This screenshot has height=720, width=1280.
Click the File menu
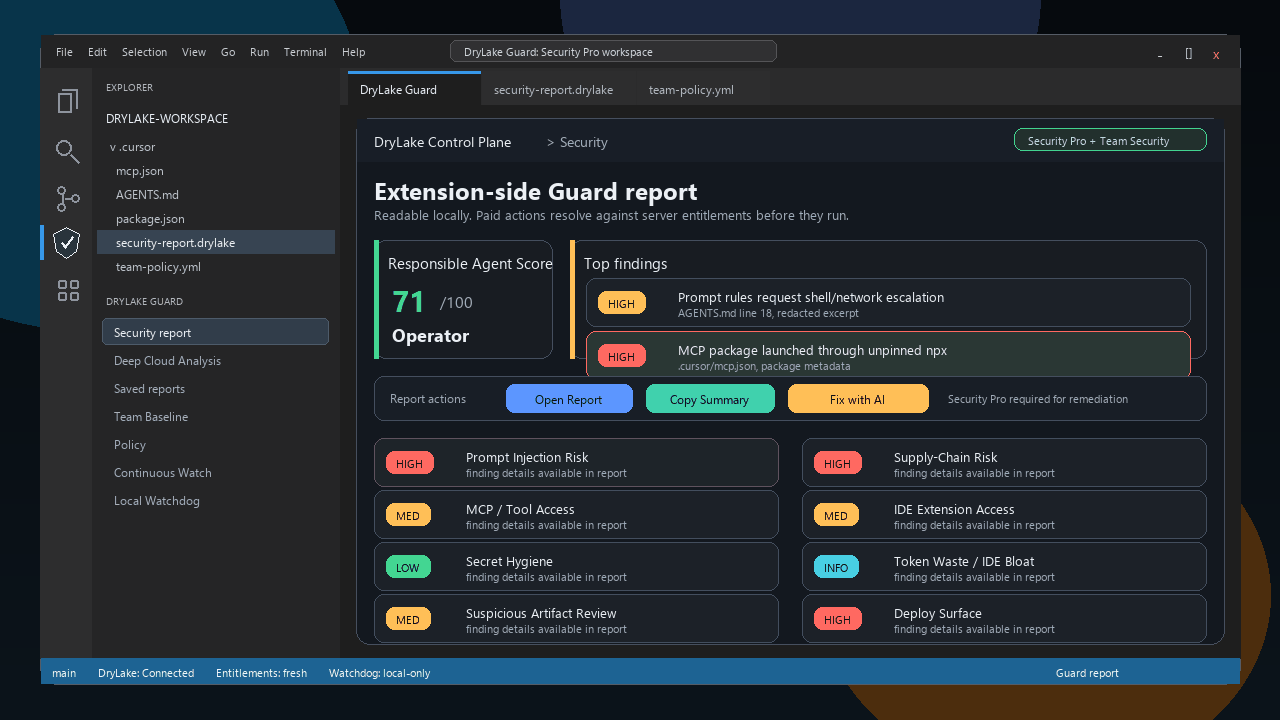point(64,52)
